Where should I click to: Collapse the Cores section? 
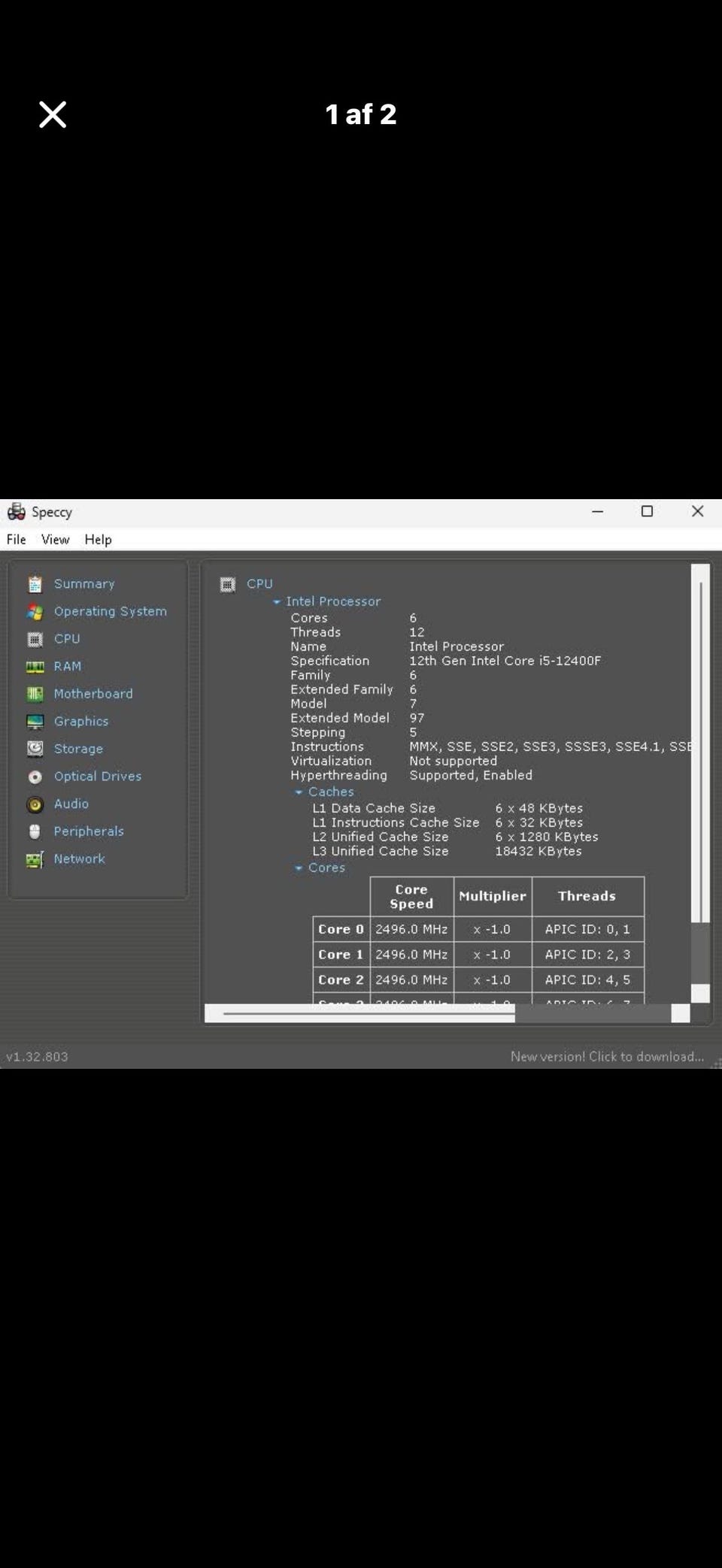(x=299, y=868)
